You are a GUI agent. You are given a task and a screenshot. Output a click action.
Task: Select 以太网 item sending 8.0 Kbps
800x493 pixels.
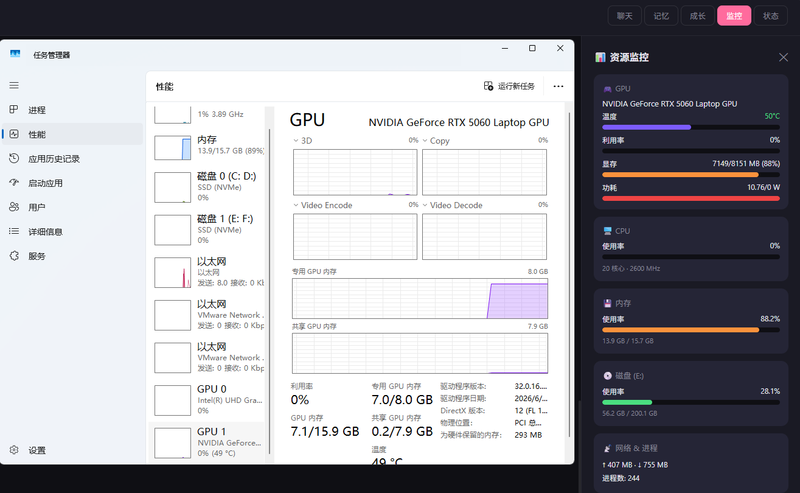[x=209, y=272]
